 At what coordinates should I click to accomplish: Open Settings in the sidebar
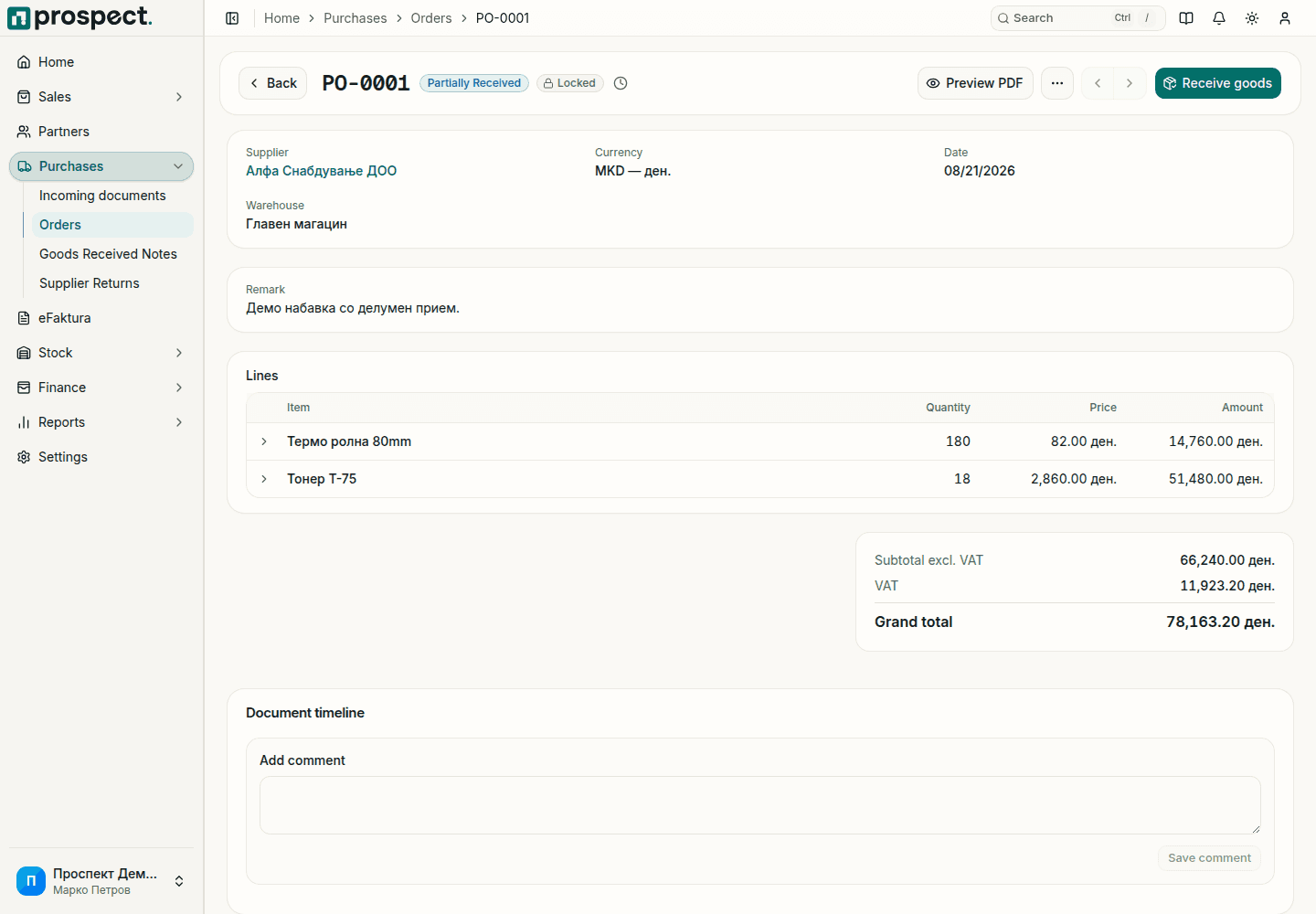pyautogui.click(x=101, y=457)
